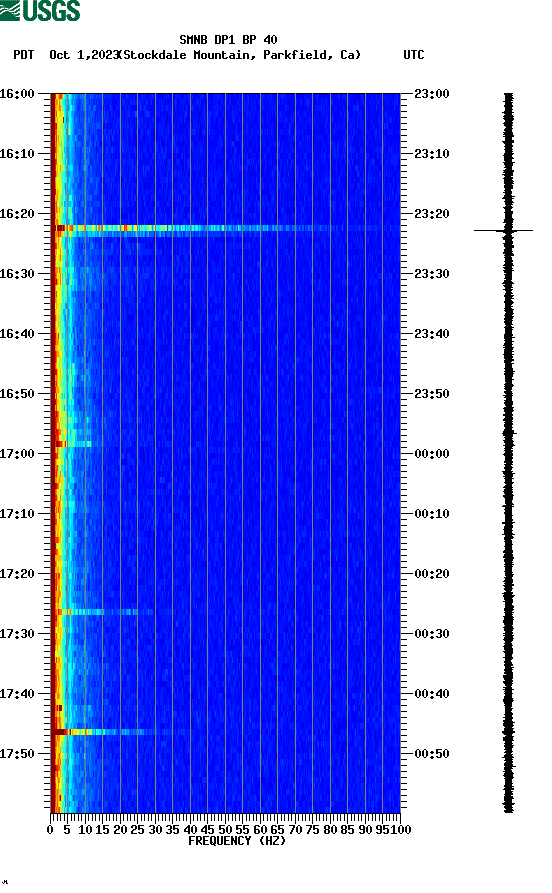Viewport: 552px width, 893px height.
Task: Click the 100 Hz frequency tick label
Action: 400,830
